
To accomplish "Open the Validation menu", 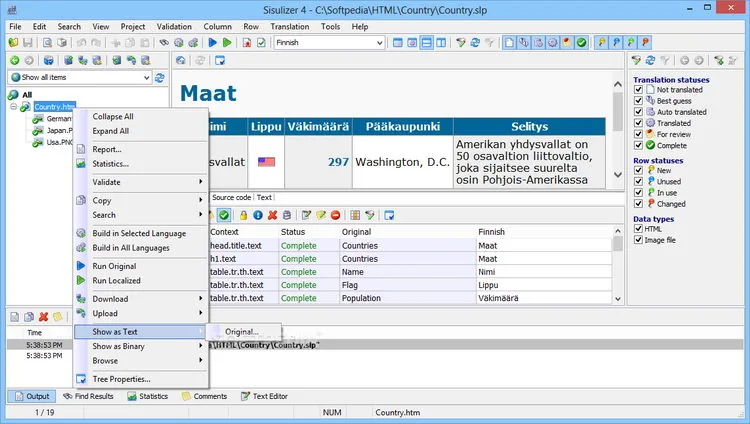I will point(174,27).
